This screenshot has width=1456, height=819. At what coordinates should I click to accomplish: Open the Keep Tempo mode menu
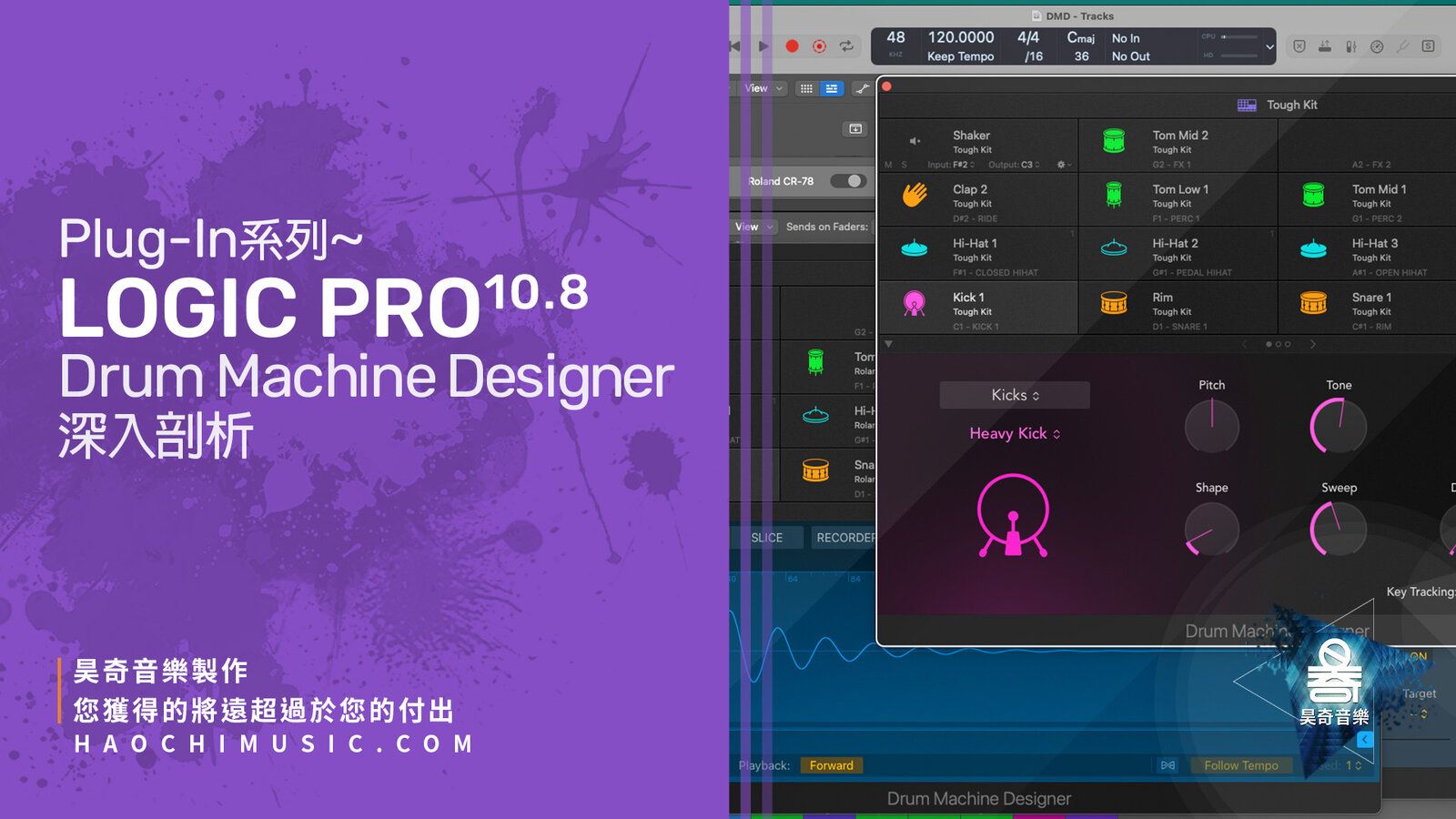[x=960, y=56]
